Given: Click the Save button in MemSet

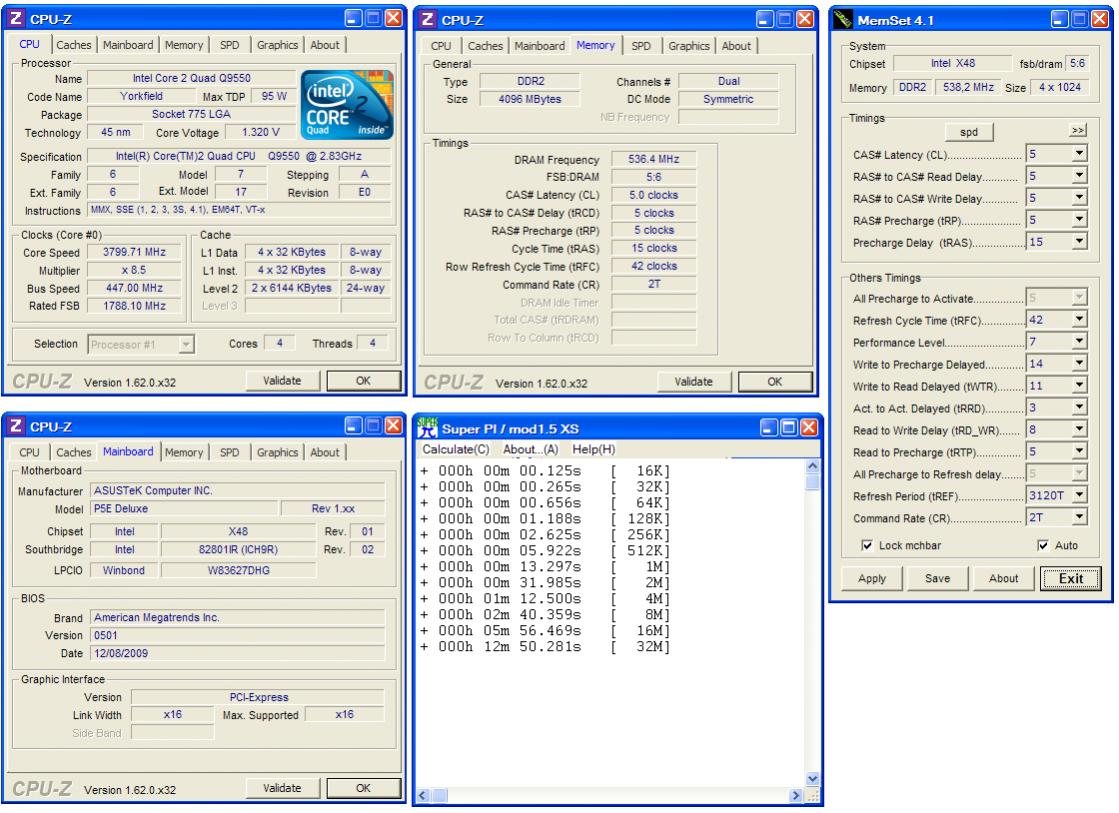Looking at the screenshot, I should pos(937,579).
